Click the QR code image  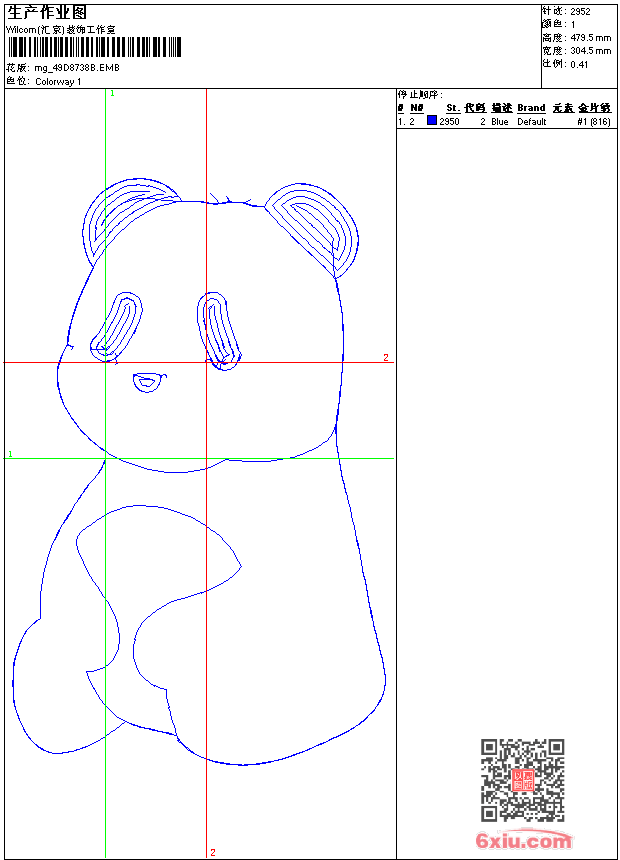coord(522,780)
